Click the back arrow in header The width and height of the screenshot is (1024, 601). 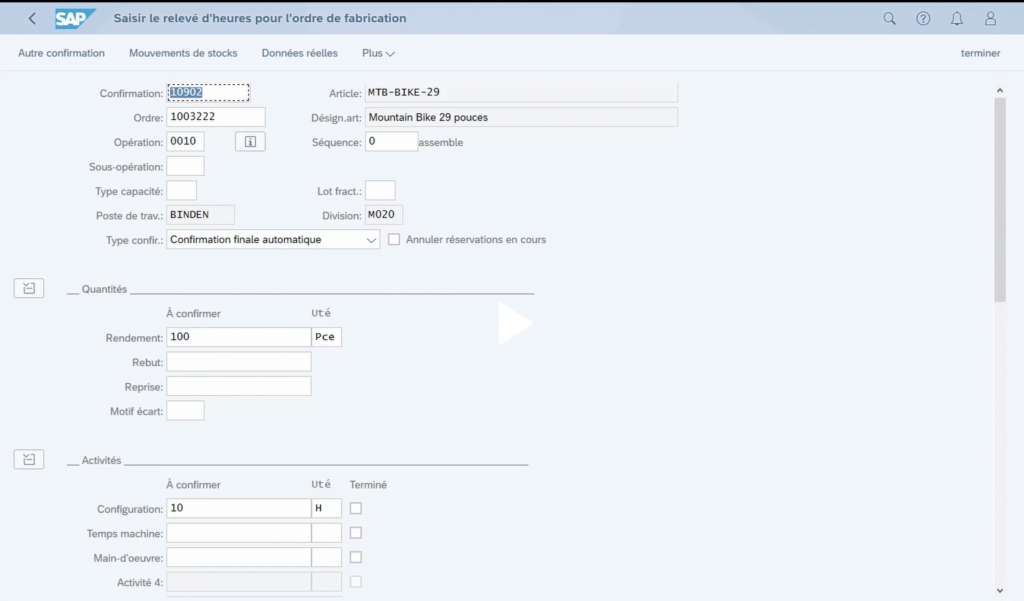pyautogui.click(x=32, y=18)
